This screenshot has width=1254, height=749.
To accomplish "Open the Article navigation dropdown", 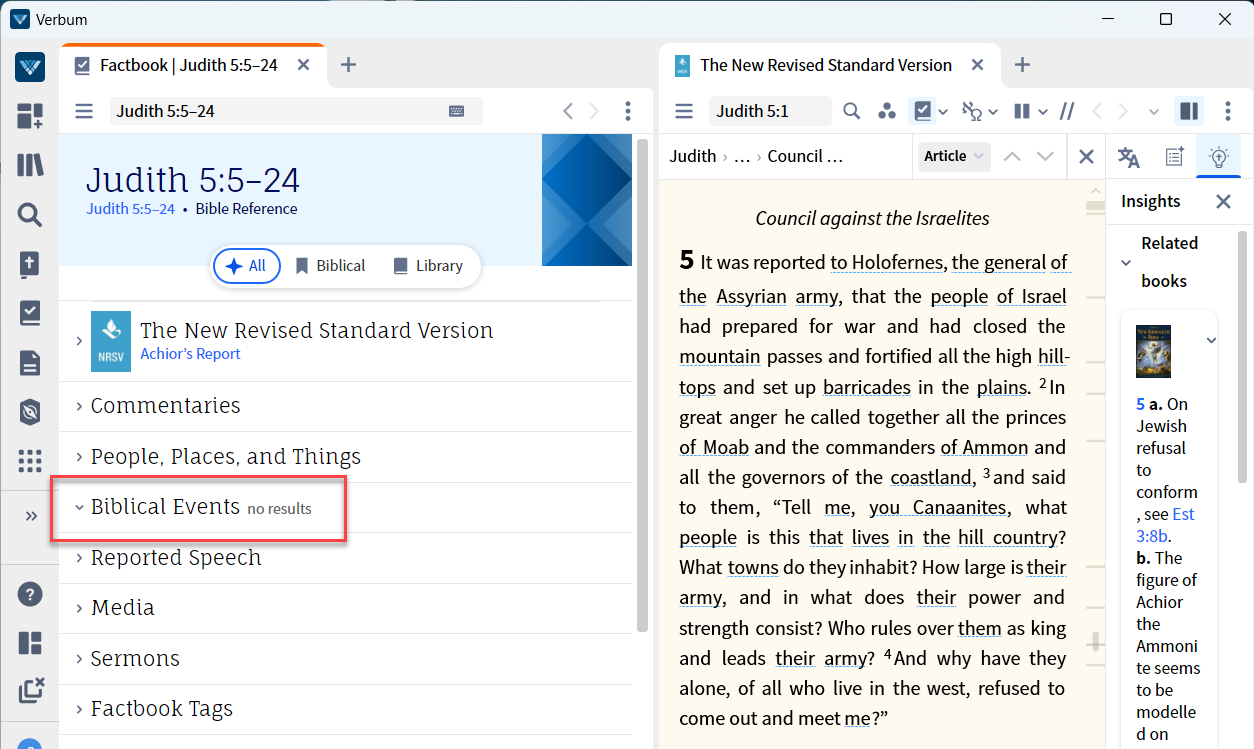I will click(954, 156).
